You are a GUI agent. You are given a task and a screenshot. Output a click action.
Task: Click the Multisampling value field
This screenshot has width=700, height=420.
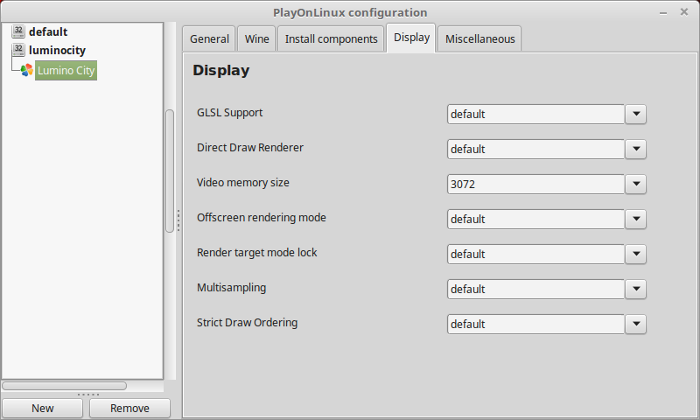click(536, 289)
